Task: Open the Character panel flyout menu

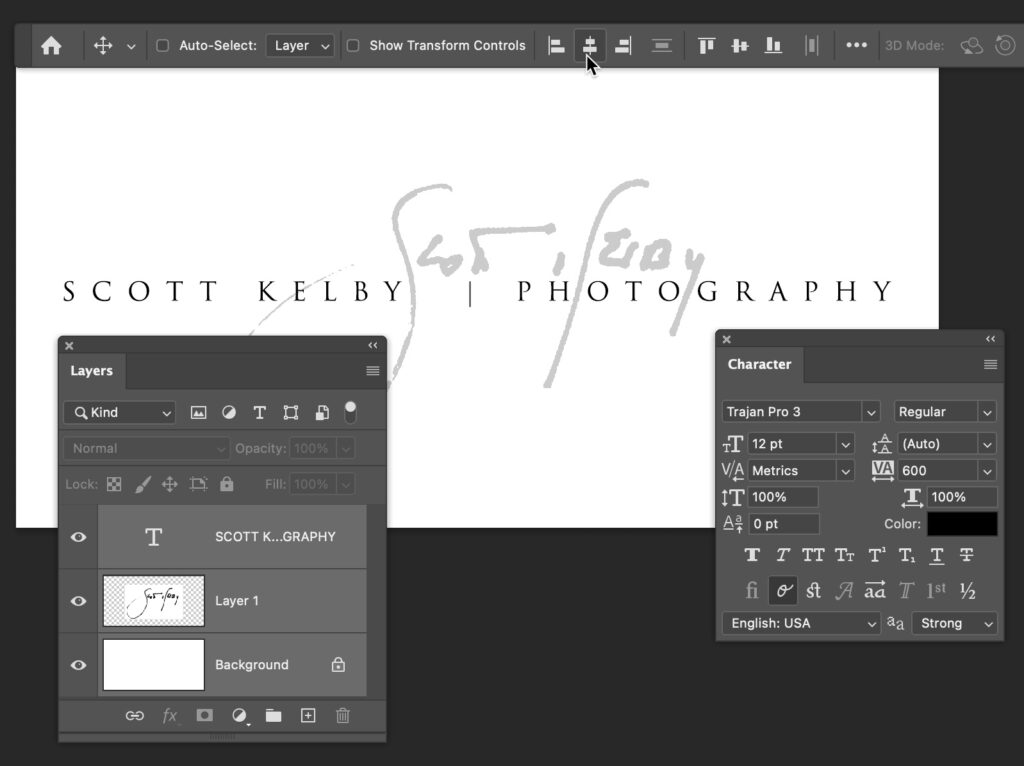Action: tap(990, 364)
